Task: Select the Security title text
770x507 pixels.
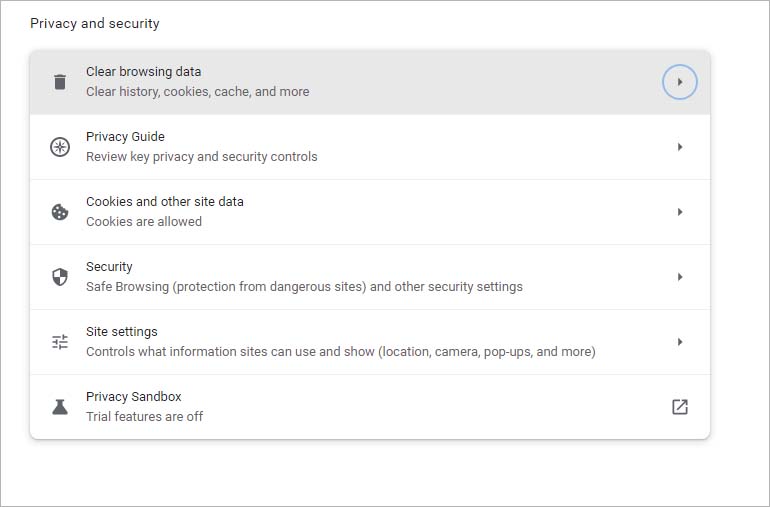Action: tap(109, 267)
